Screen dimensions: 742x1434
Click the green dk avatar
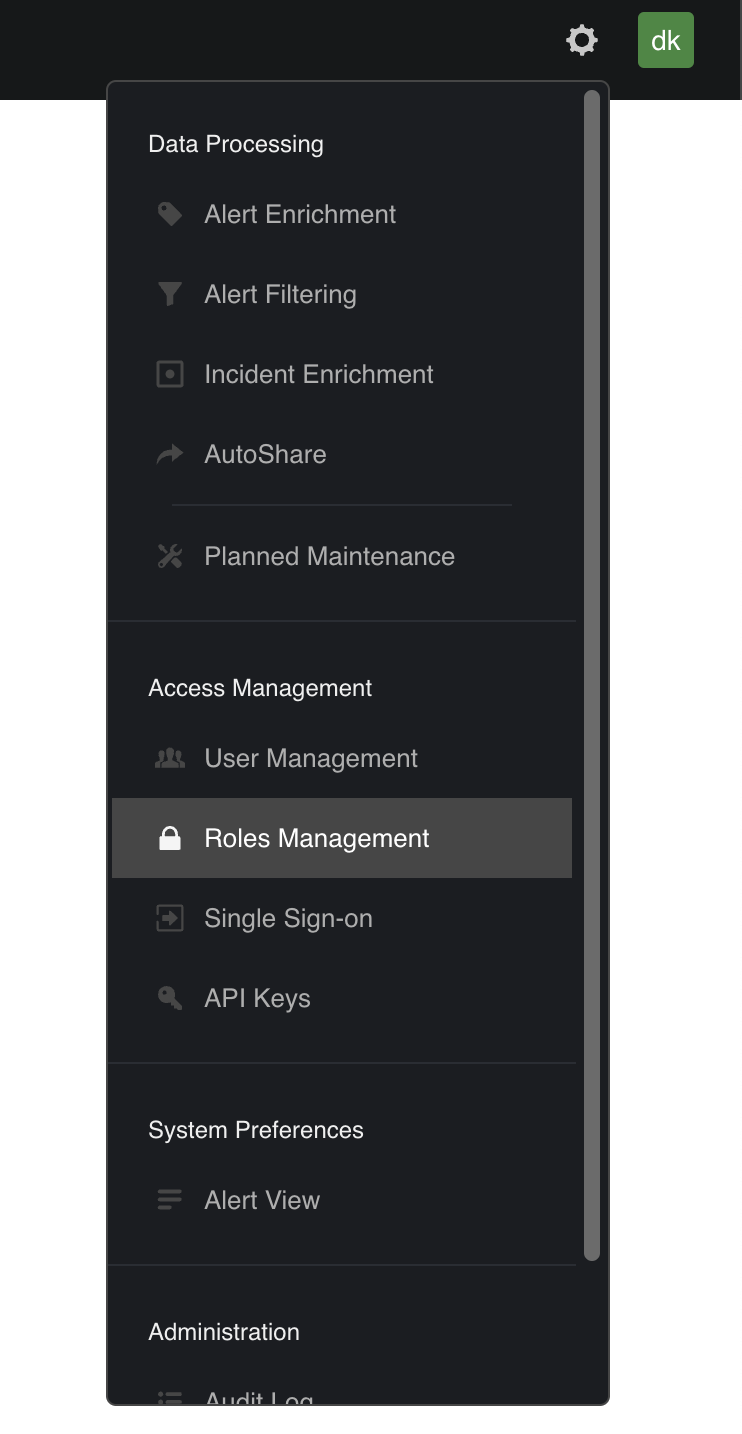pyautogui.click(x=666, y=40)
